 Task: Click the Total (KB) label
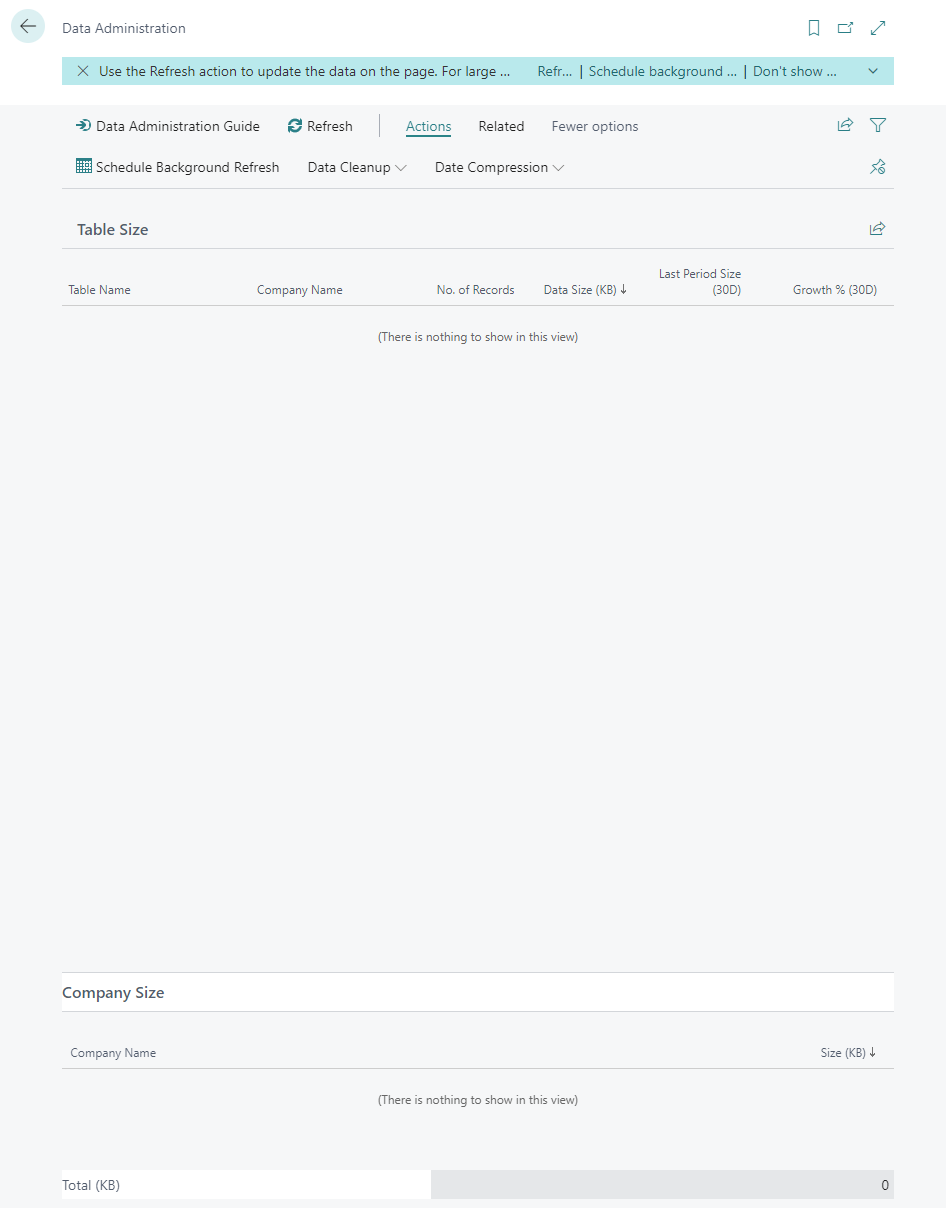[x=91, y=1185]
